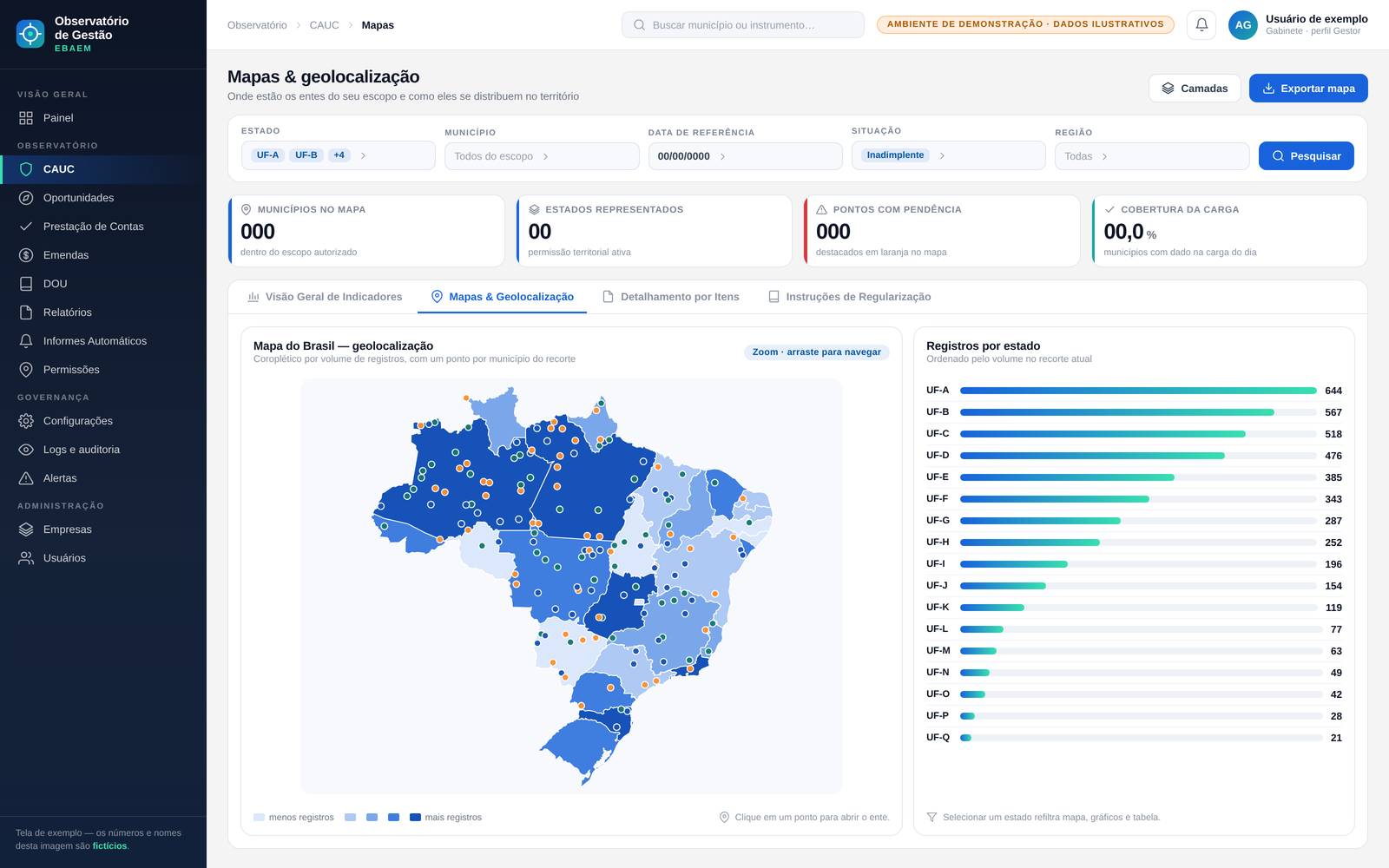Click the darkest 'mais registros' legend swatch
Screen dimensions: 1389x868
pos(415,818)
